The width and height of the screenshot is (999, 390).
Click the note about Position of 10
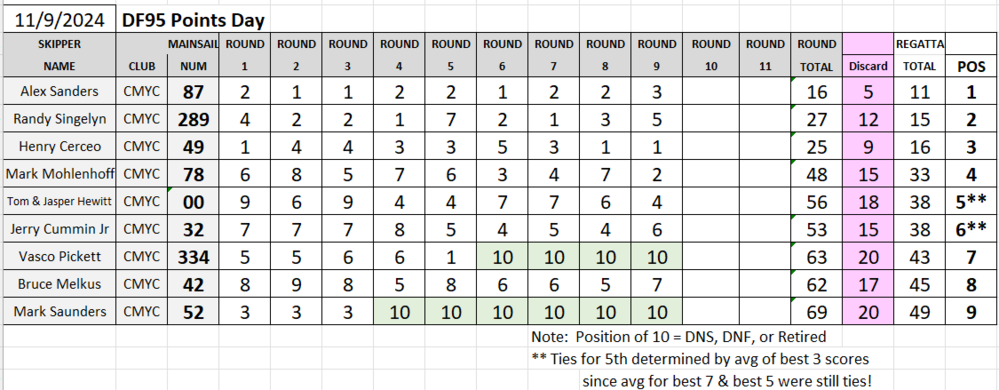point(679,336)
